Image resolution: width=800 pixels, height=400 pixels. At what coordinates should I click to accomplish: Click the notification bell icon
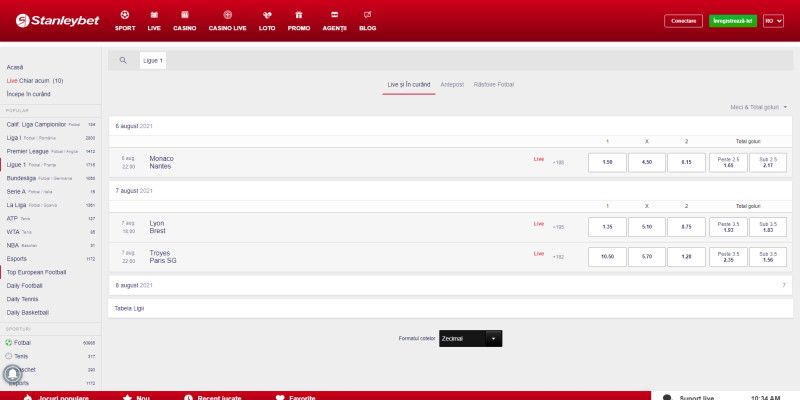click(x=12, y=374)
